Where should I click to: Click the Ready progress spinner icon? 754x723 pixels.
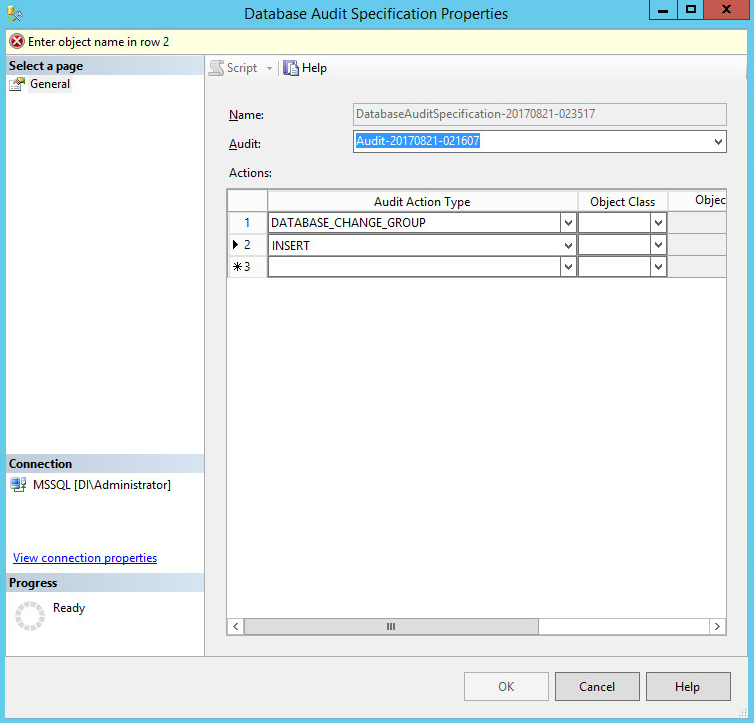[x=30, y=616]
